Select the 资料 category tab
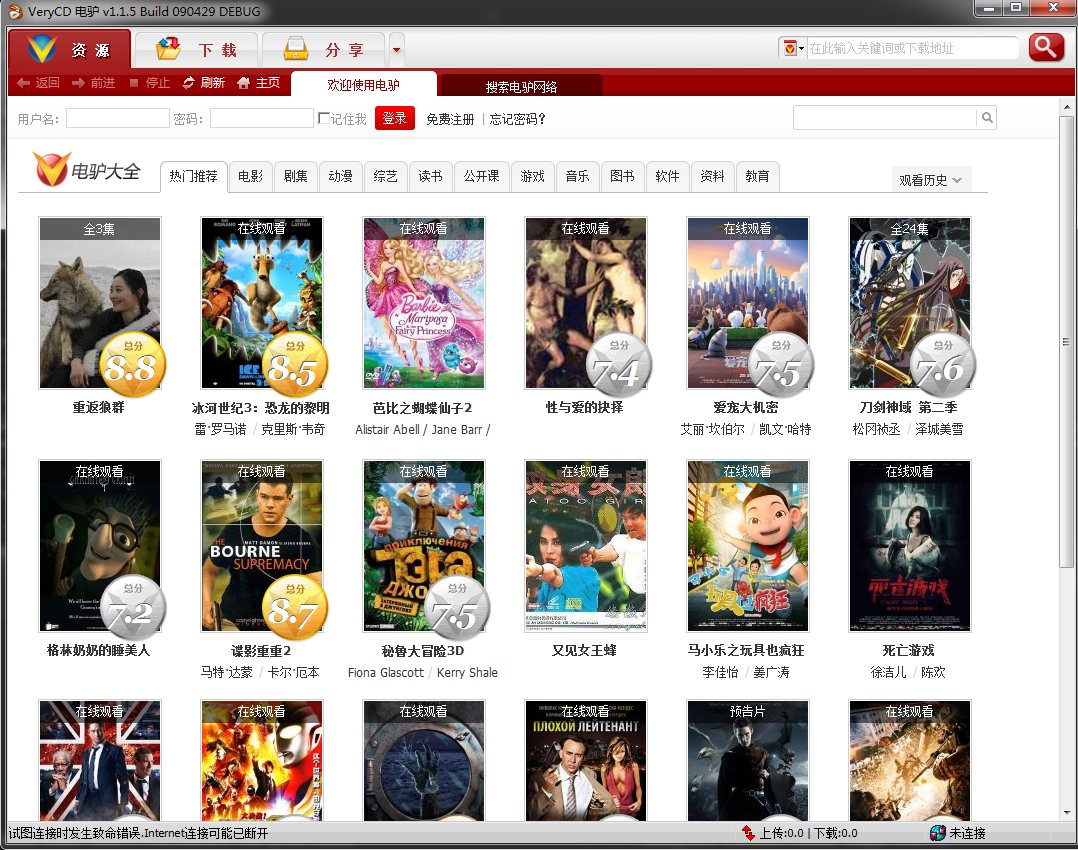The width and height of the screenshot is (1078, 850). pyautogui.click(x=712, y=176)
